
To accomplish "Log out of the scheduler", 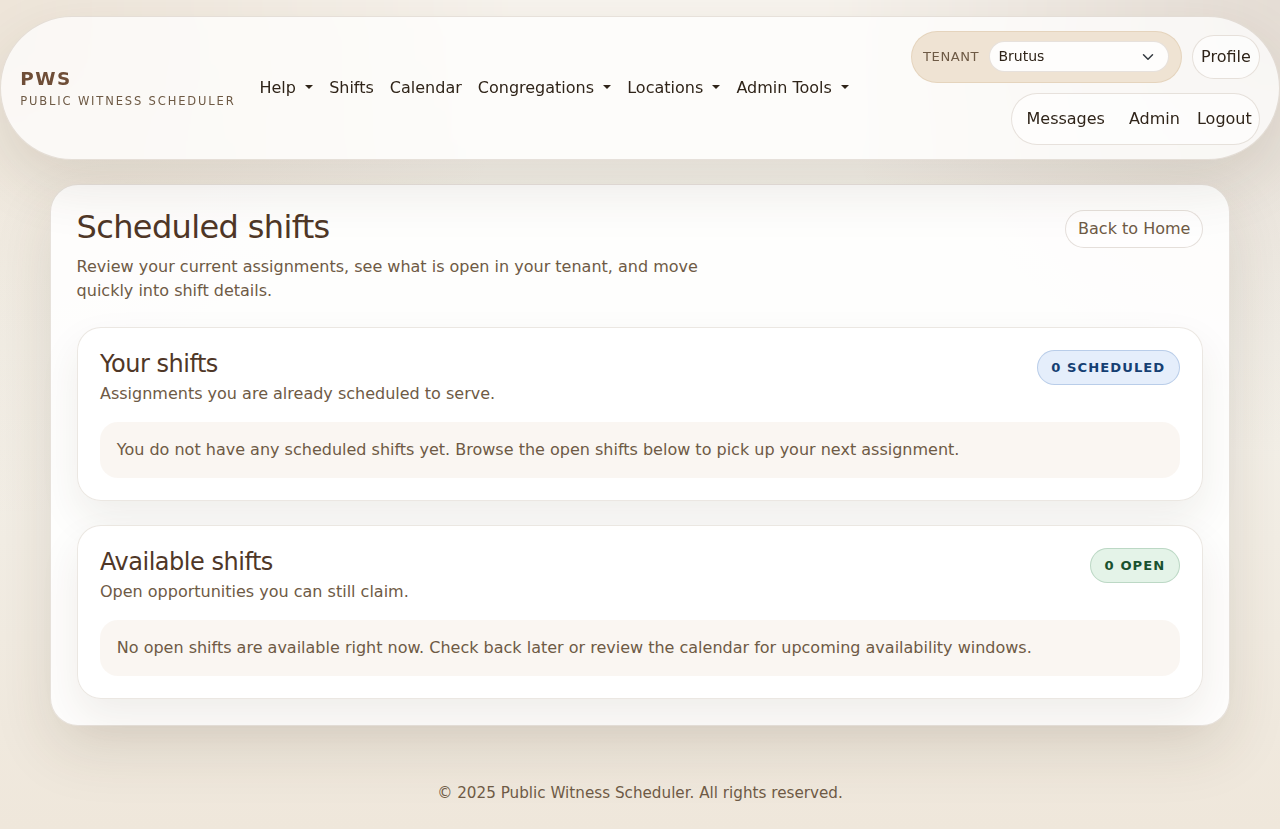I will [x=1223, y=118].
